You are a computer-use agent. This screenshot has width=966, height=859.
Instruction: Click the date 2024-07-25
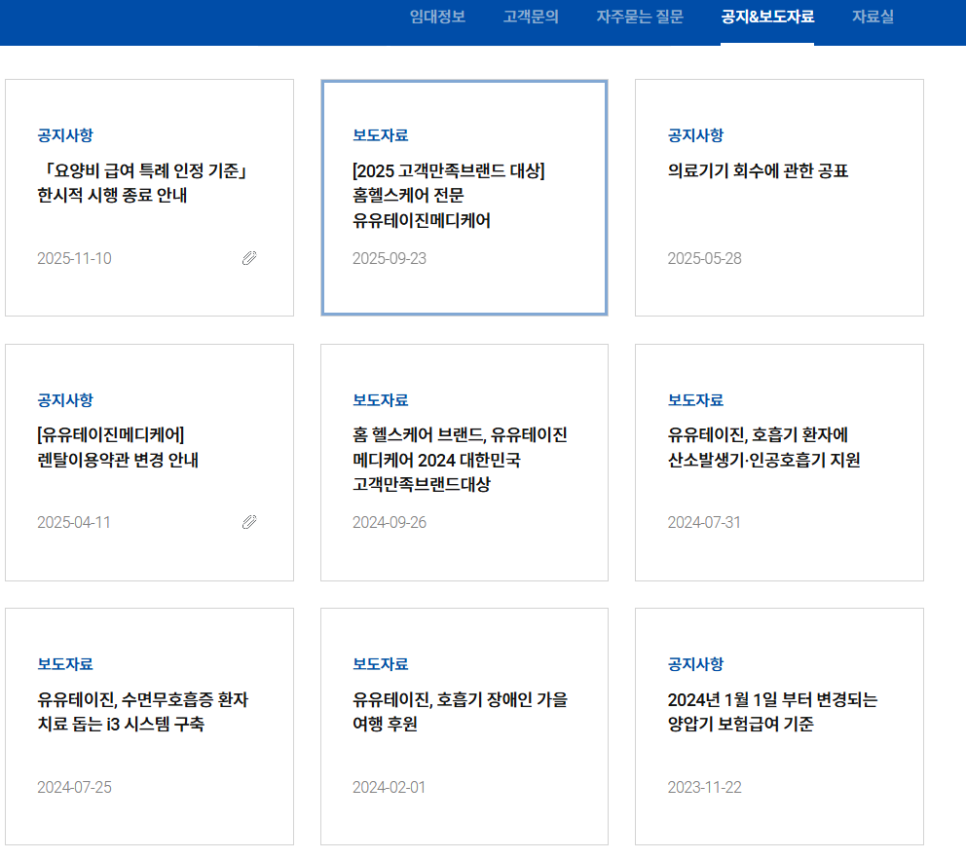pyautogui.click(x=74, y=787)
